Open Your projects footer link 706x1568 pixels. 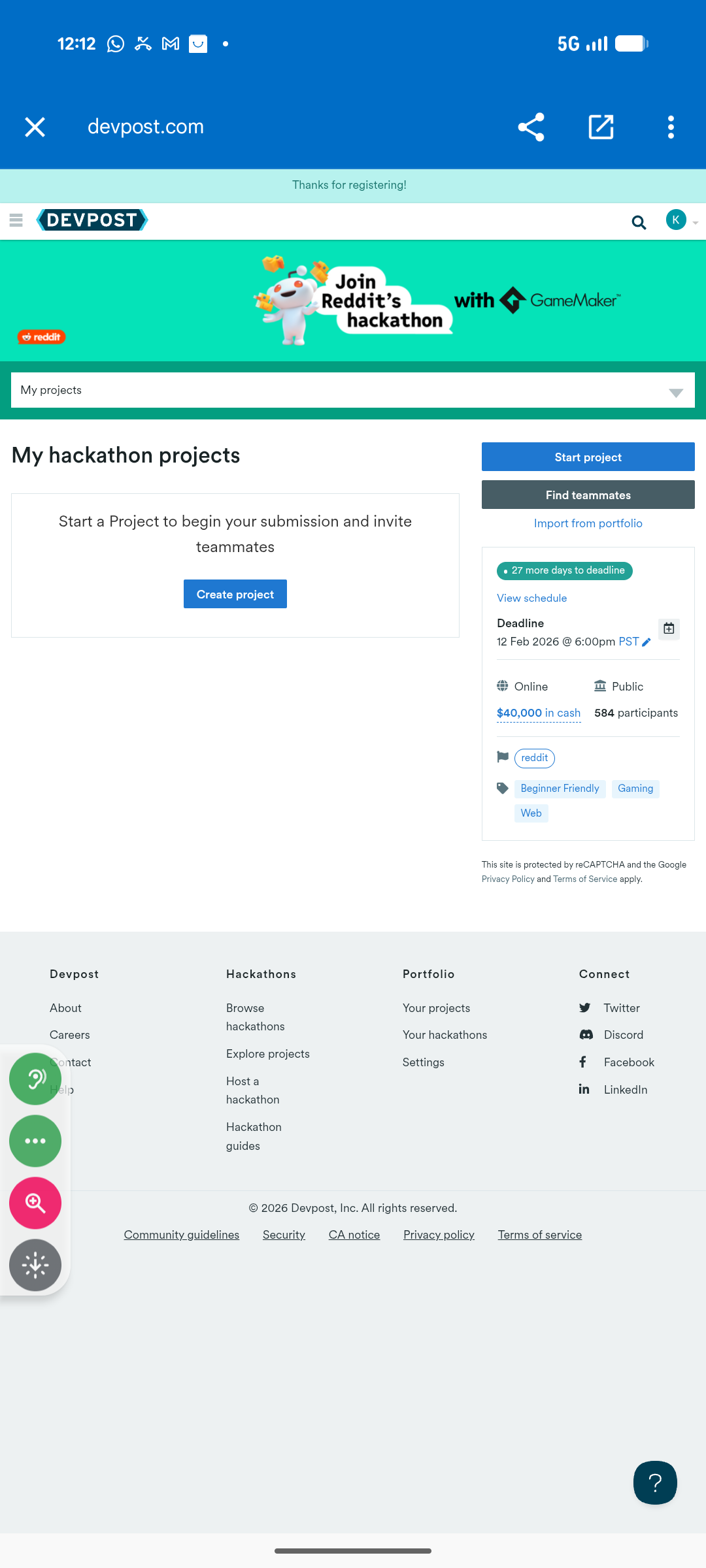coord(437,1007)
